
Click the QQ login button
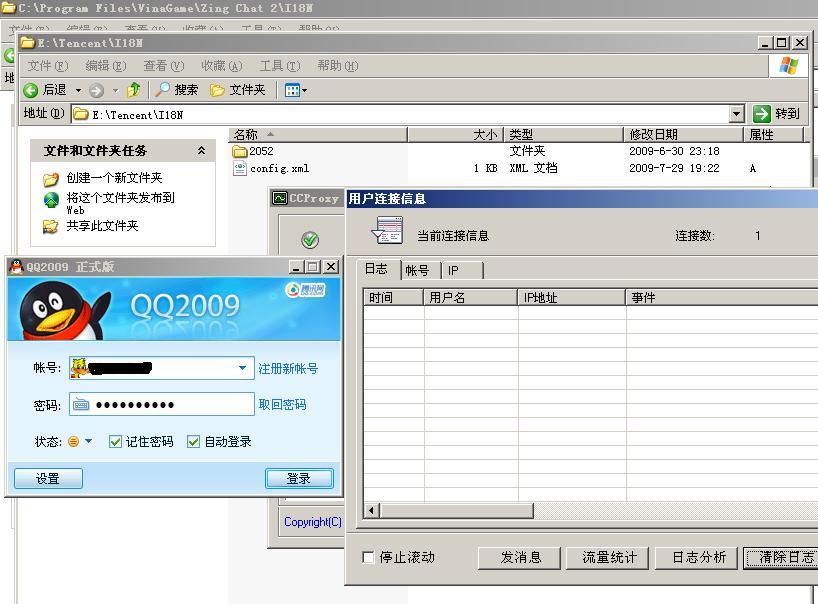click(299, 478)
